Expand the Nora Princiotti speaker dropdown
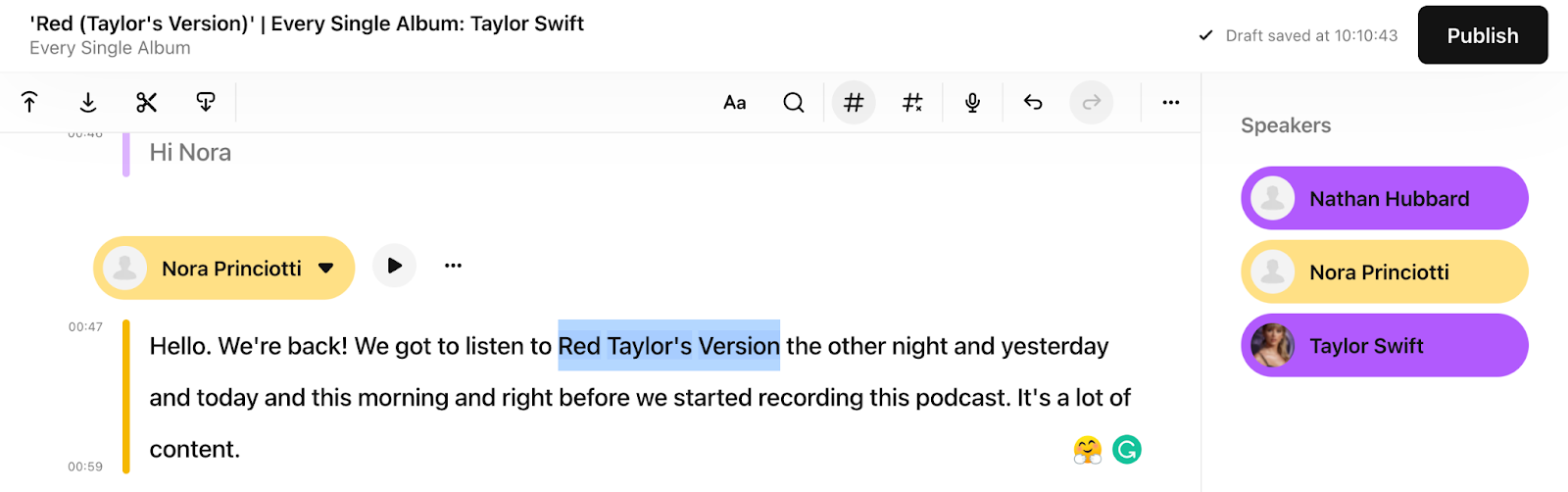The height and width of the screenshot is (492, 1568). 326,269
